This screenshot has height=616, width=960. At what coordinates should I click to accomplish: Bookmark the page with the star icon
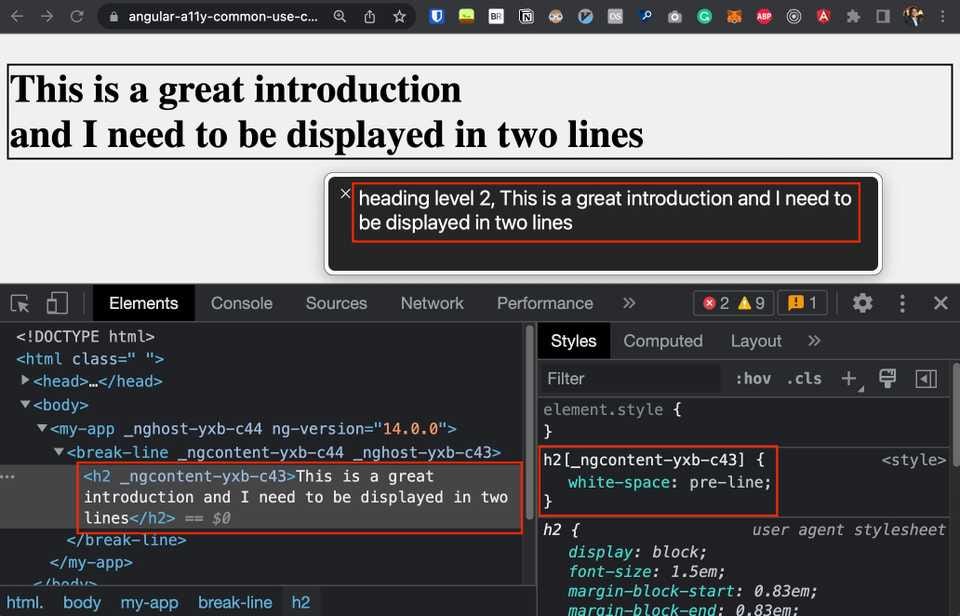pos(398,16)
